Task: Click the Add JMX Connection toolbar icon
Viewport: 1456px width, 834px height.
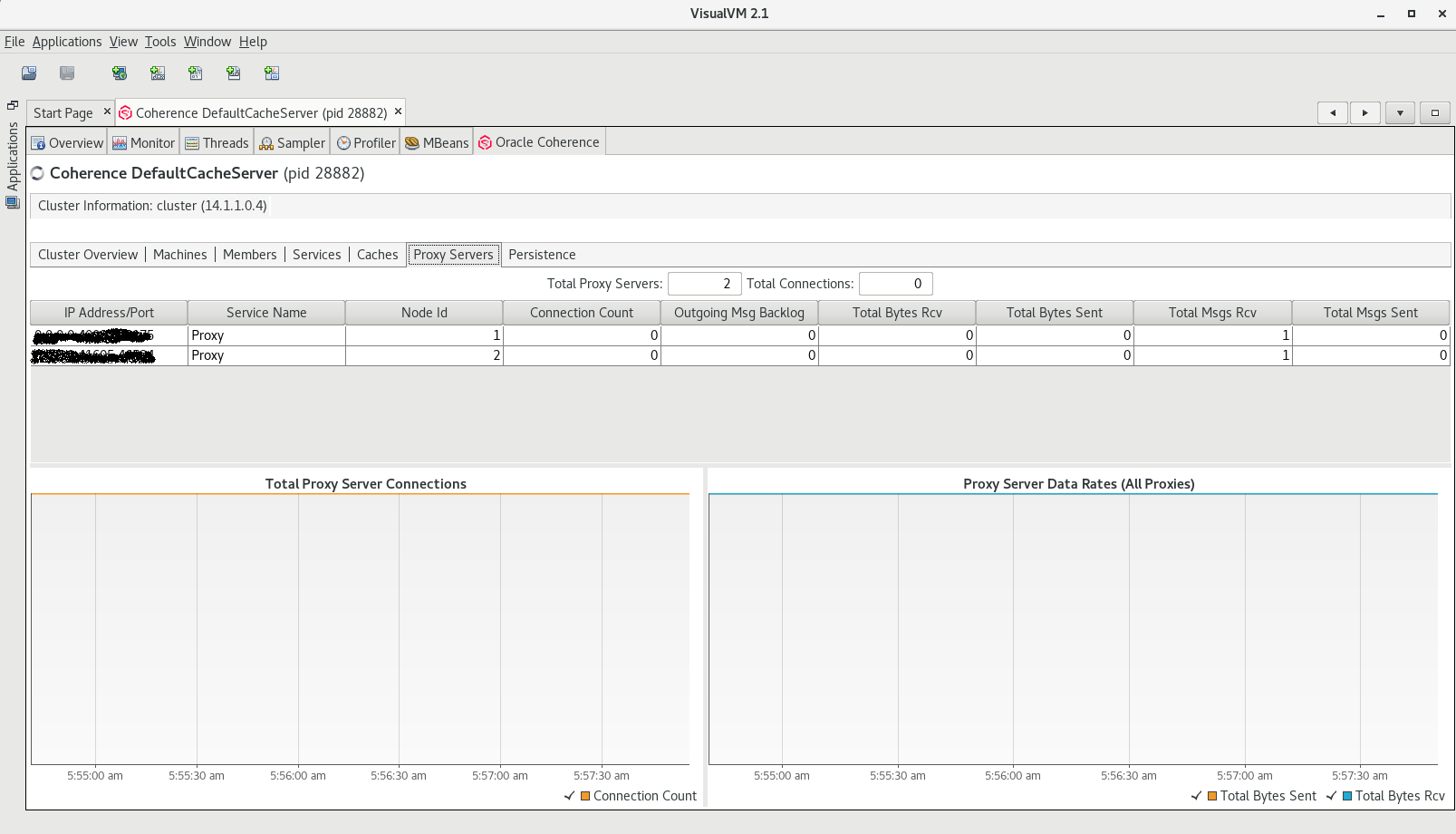Action: pyautogui.click(x=158, y=73)
